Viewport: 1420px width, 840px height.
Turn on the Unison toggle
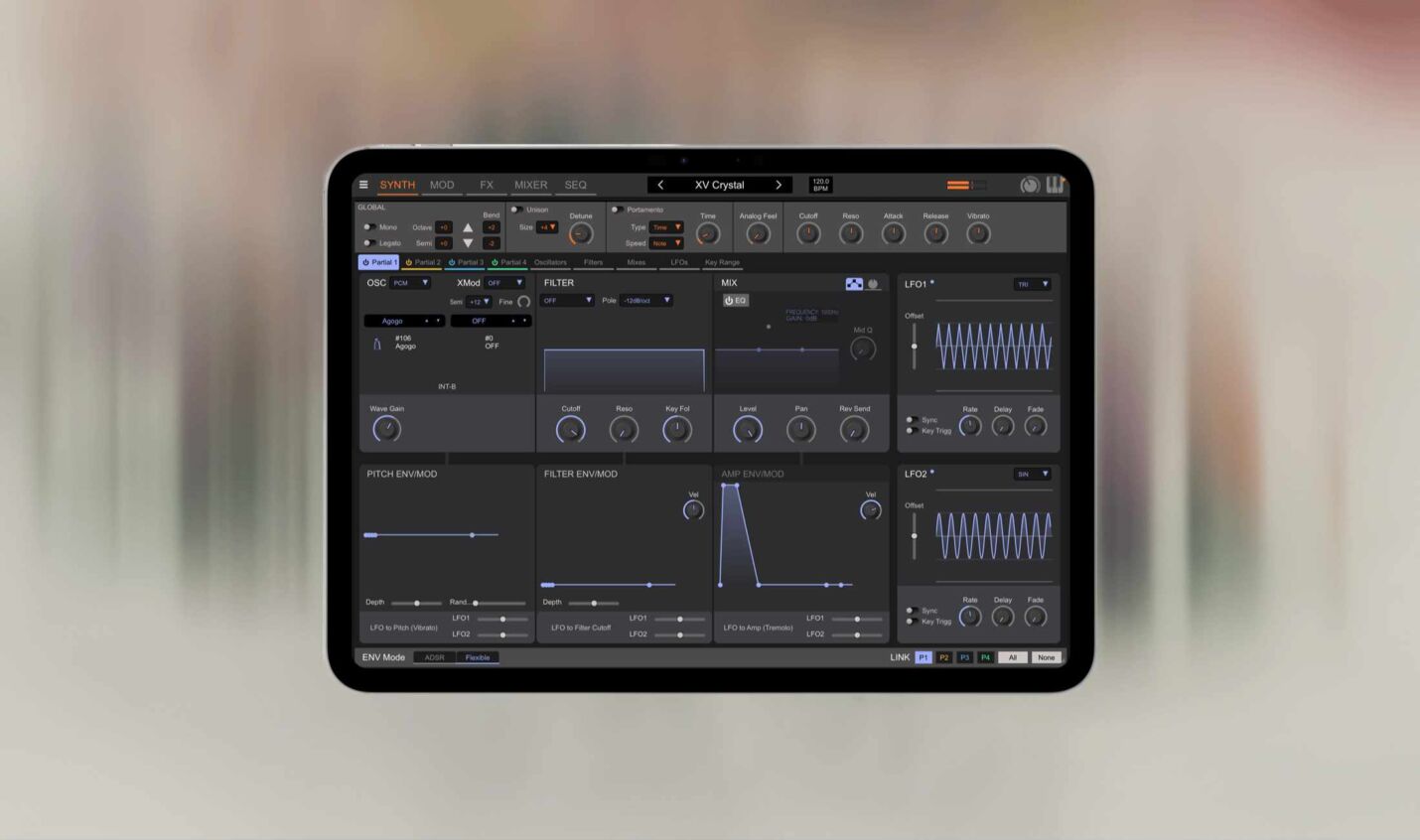click(516, 210)
